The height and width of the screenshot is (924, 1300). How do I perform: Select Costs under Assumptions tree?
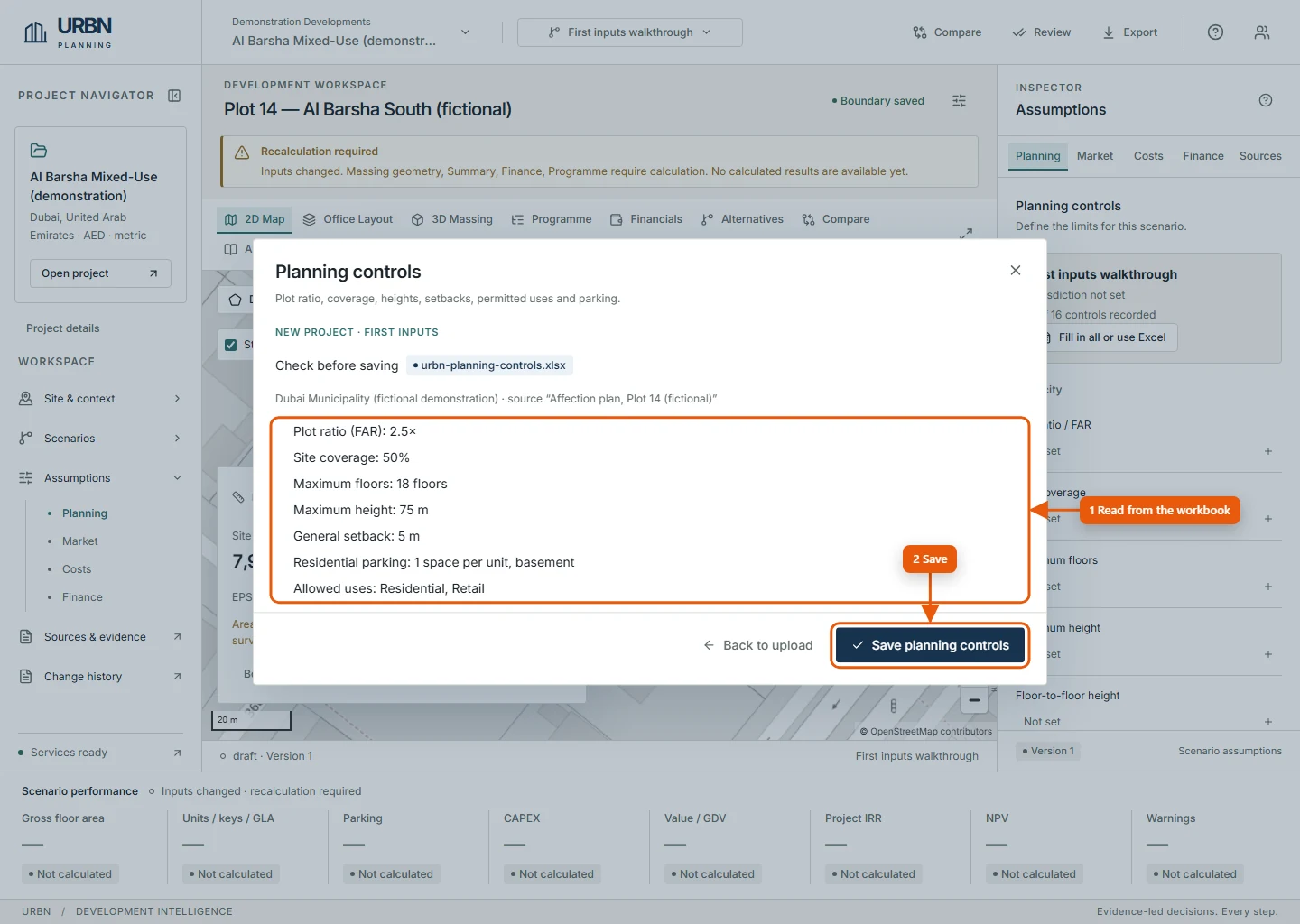pos(77,569)
